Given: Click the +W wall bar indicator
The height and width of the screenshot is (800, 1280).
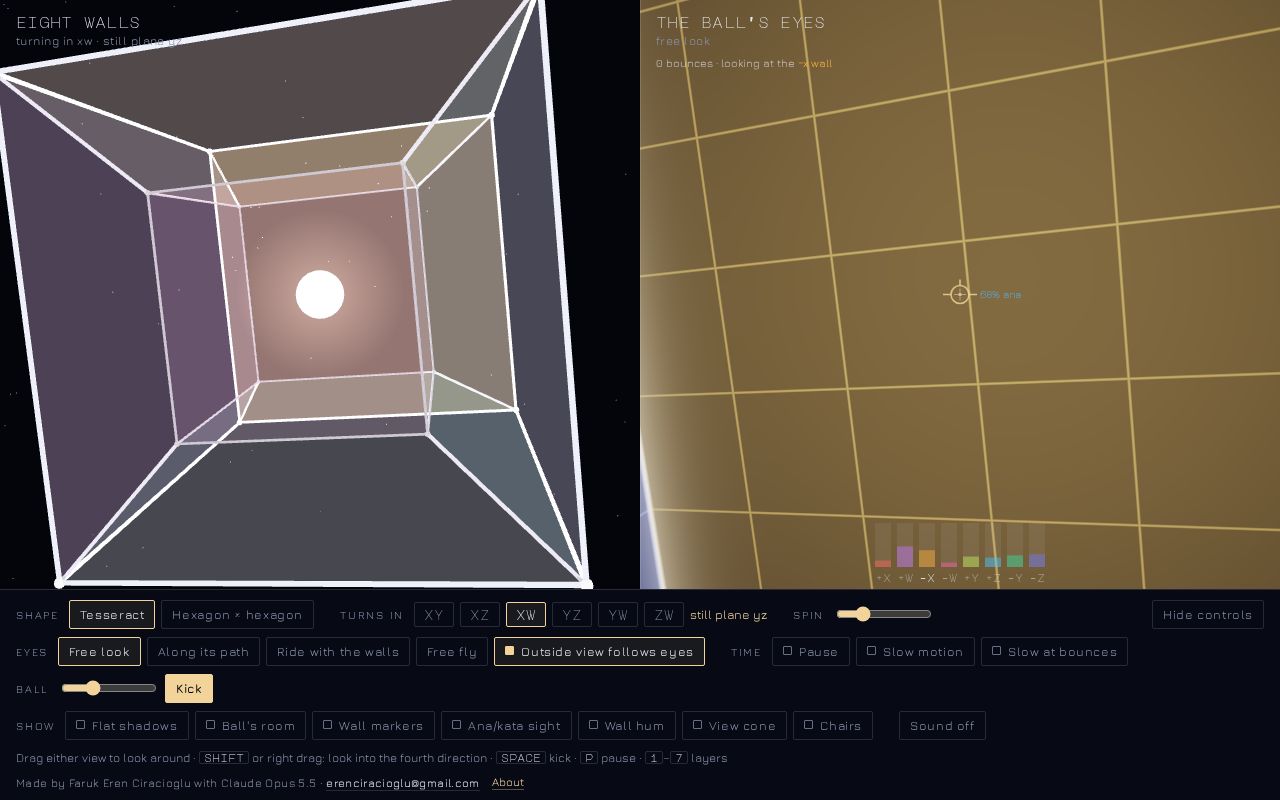Looking at the screenshot, I should pos(905,552).
